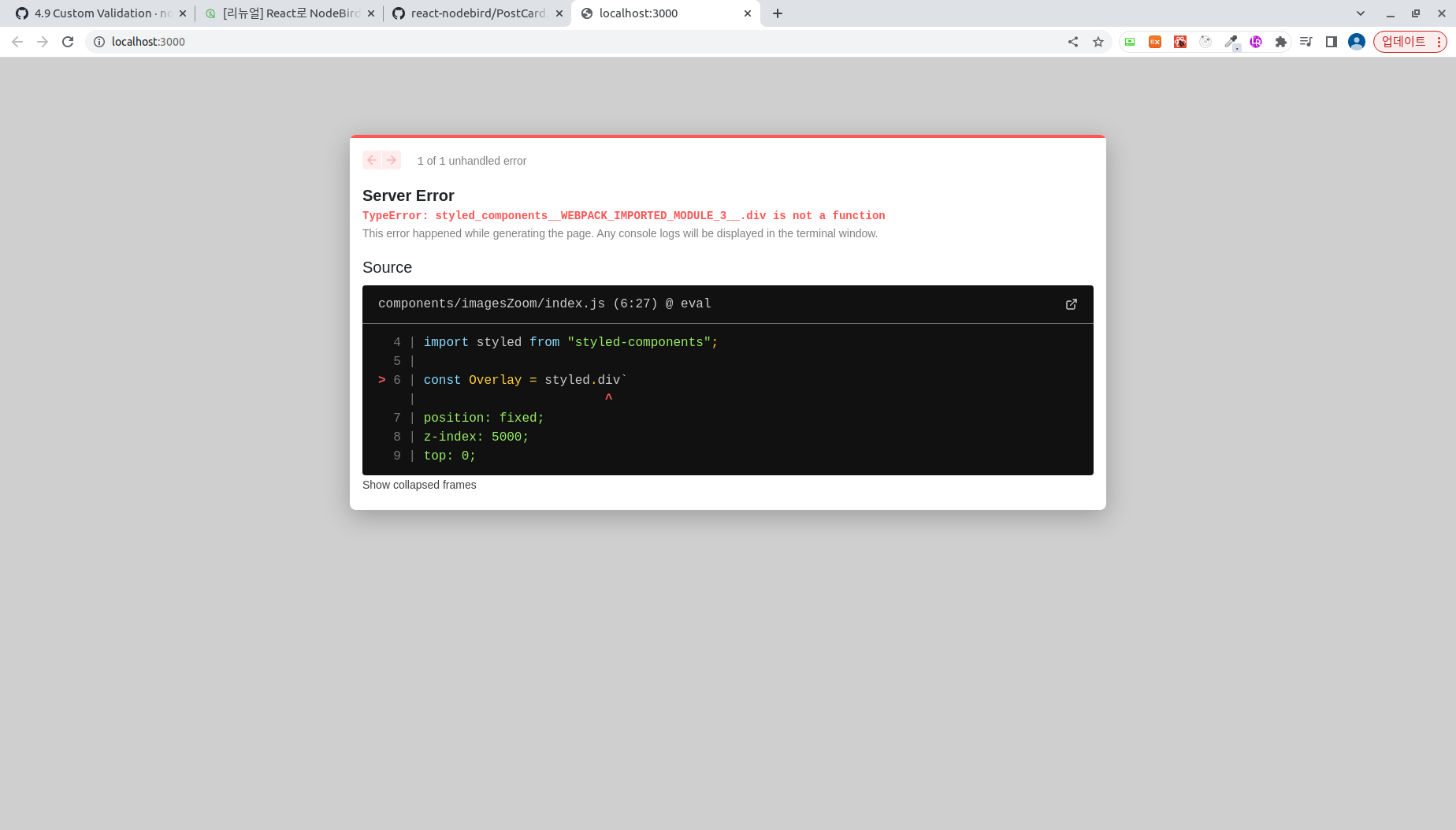
Task: Open tab search dropdown chevron
Action: tap(1361, 13)
